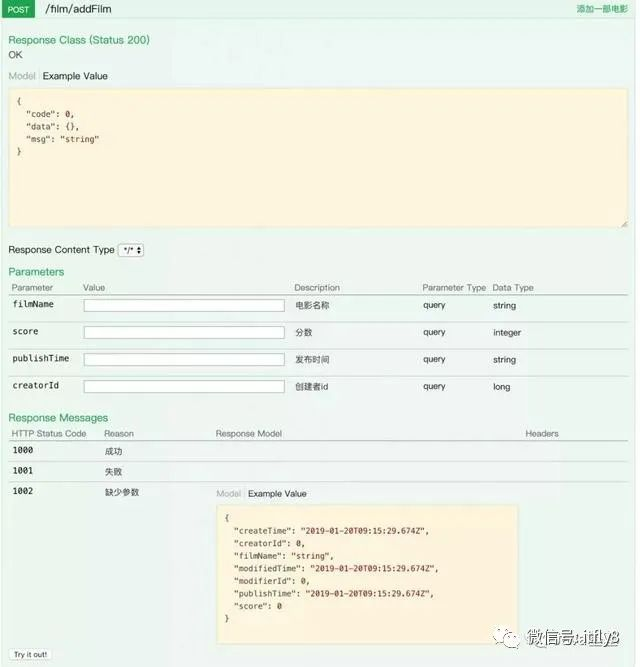640x667 pixels.
Task: Click the HTTP Status Code column header
Action: pos(49,433)
